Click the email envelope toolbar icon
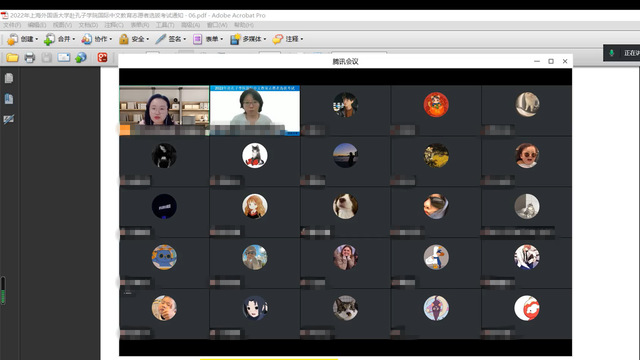Image resolution: width=640 pixels, height=360 pixels. point(64,58)
